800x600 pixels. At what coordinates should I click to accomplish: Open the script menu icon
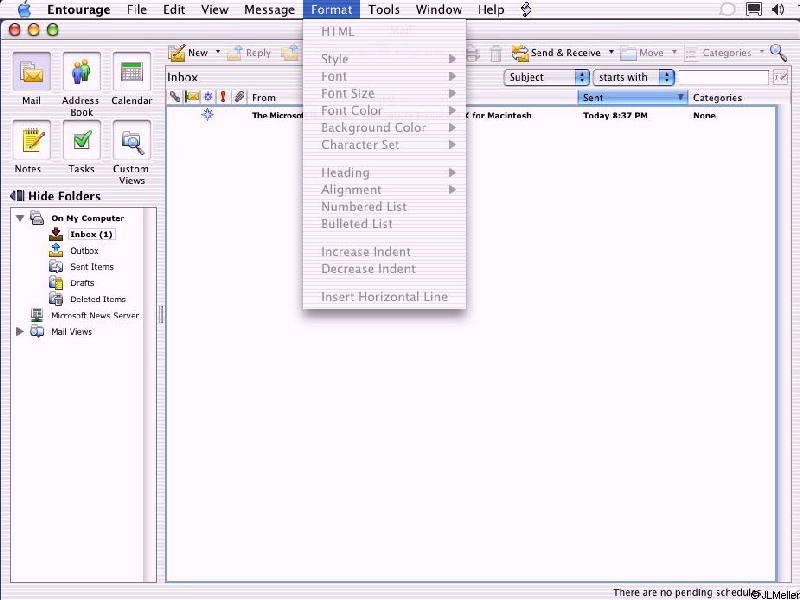tap(527, 10)
